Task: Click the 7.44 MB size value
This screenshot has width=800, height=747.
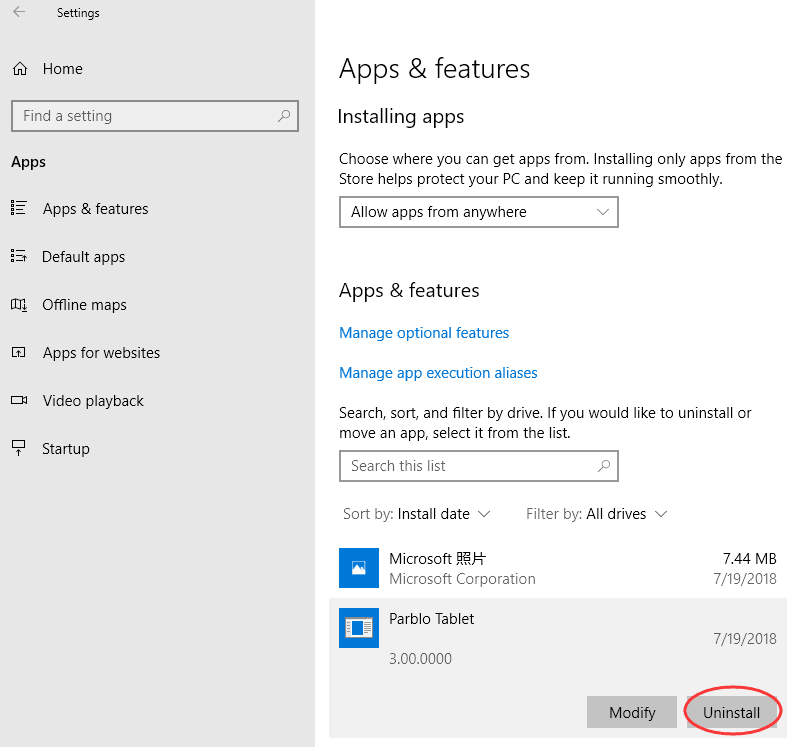Action: tap(749, 559)
